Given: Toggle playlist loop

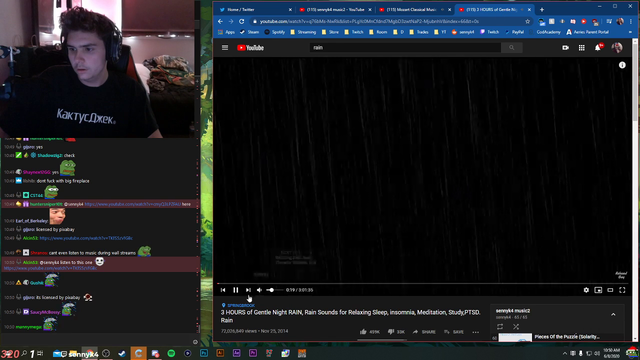Looking at the screenshot, I should (x=500, y=327).
